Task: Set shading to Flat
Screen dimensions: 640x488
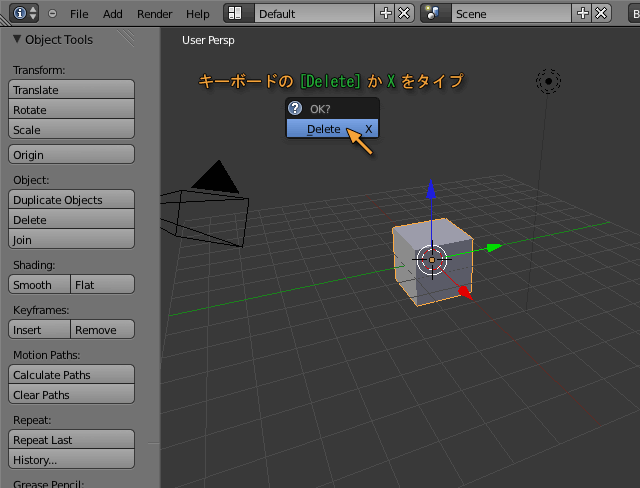Action: coord(102,285)
